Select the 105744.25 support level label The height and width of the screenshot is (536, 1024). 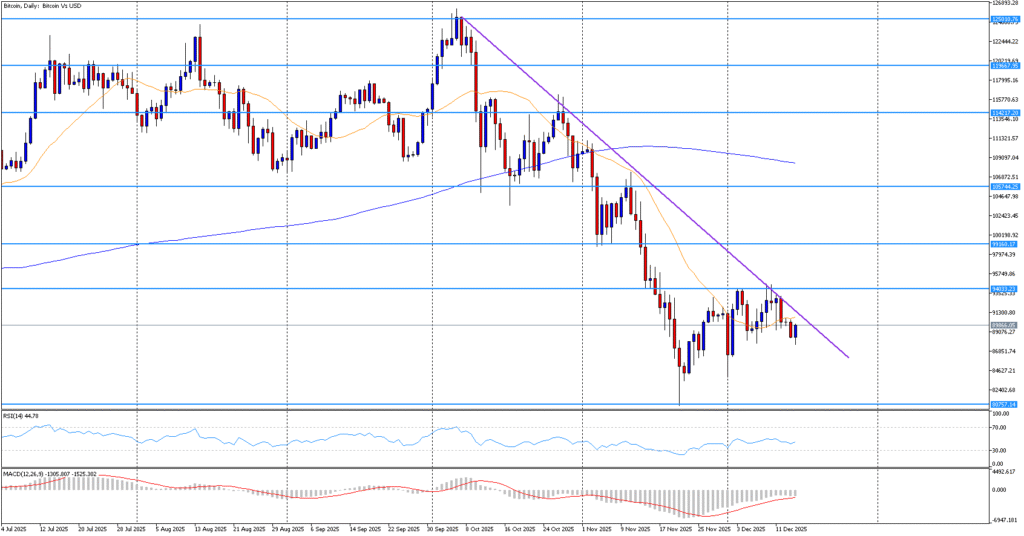tap(1004, 186)
